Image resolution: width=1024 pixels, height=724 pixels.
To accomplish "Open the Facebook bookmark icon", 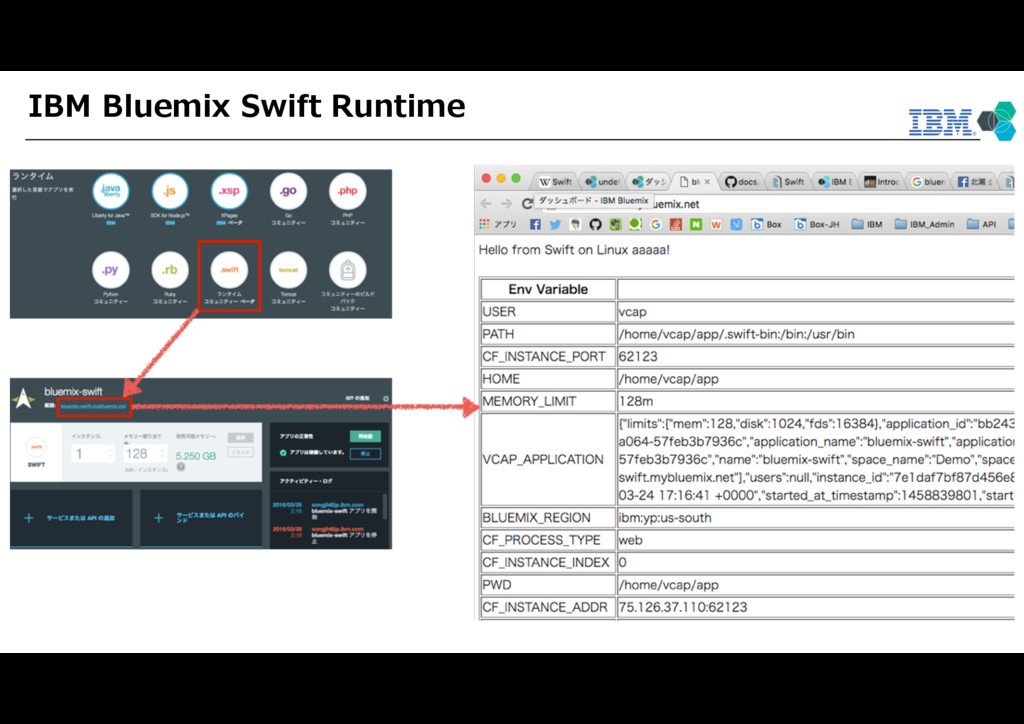I will coord(535,225).
